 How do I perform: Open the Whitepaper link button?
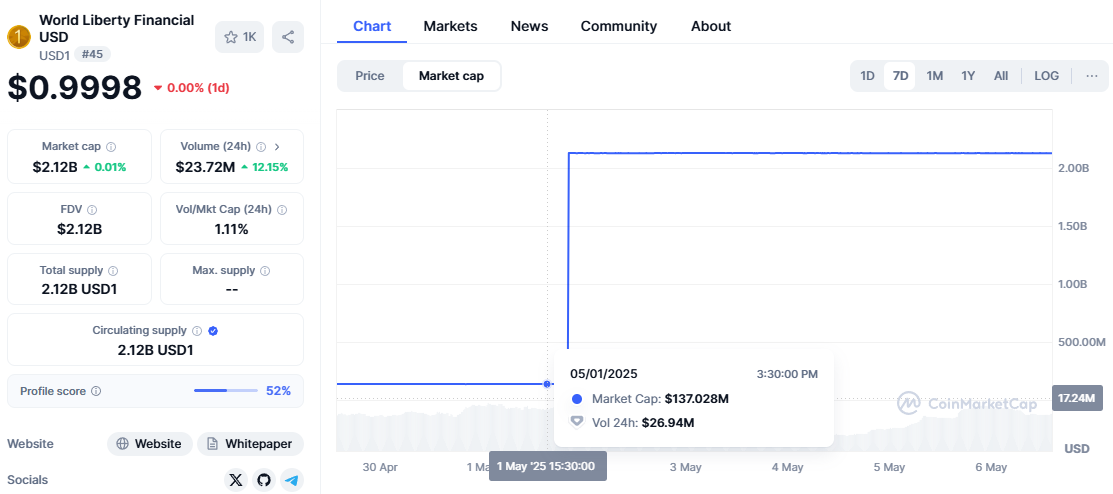[x=251, y=444]
